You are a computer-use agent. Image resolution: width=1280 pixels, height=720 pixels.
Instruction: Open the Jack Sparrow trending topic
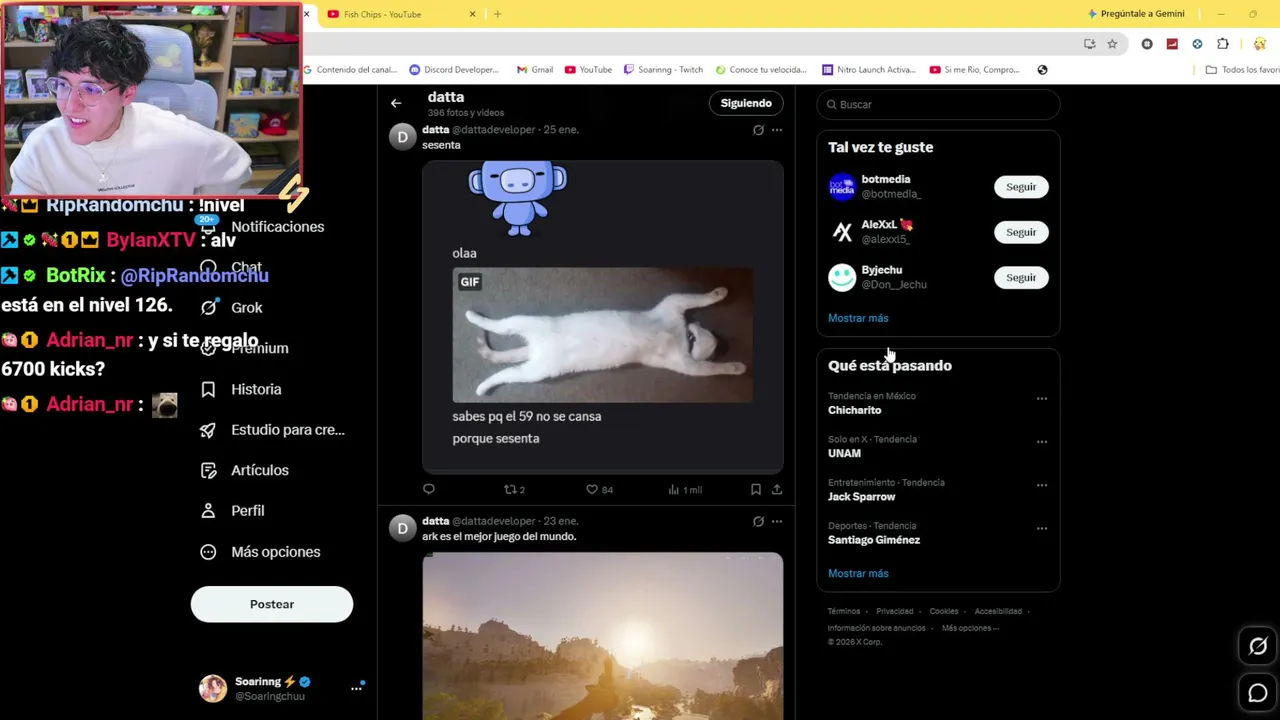pos(861,497)
